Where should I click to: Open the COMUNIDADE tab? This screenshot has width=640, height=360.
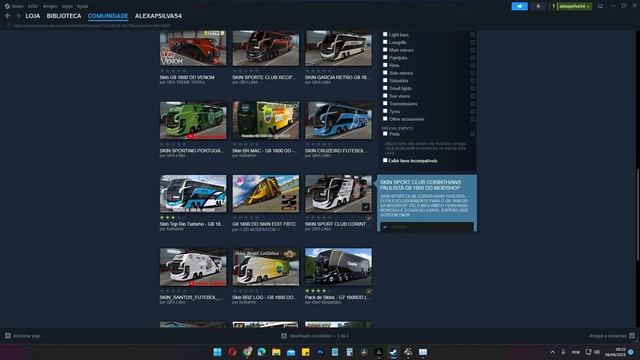[108, 16]
